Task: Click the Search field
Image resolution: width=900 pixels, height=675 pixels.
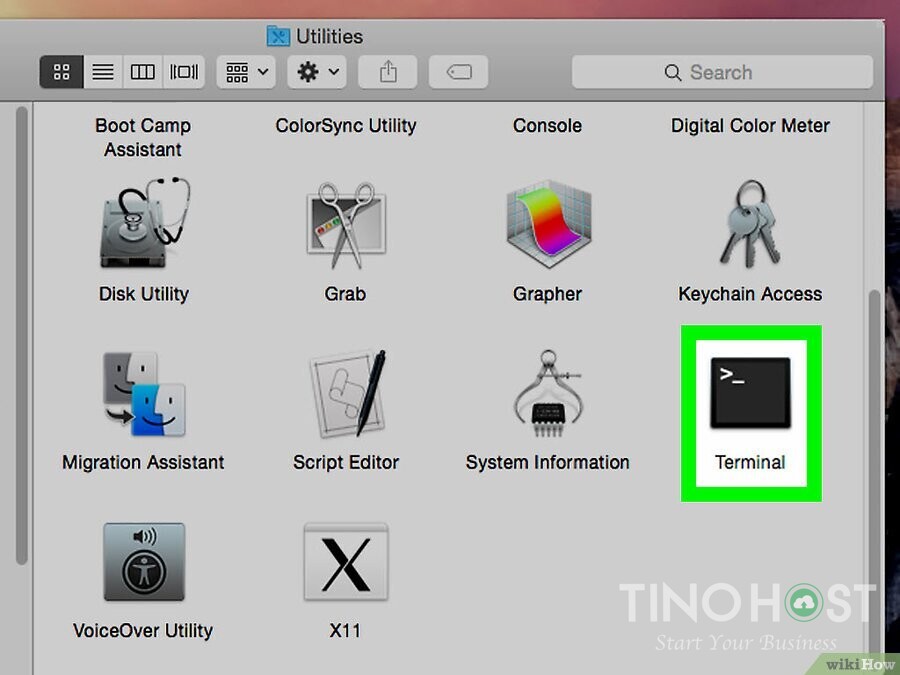Action: coord(722,72)
